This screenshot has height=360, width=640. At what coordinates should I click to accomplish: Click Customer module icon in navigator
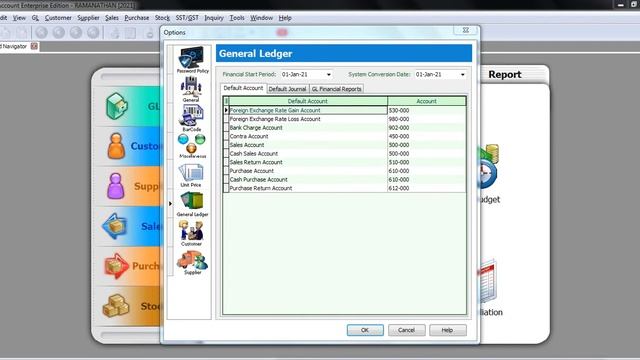click(x=116, y=146)
